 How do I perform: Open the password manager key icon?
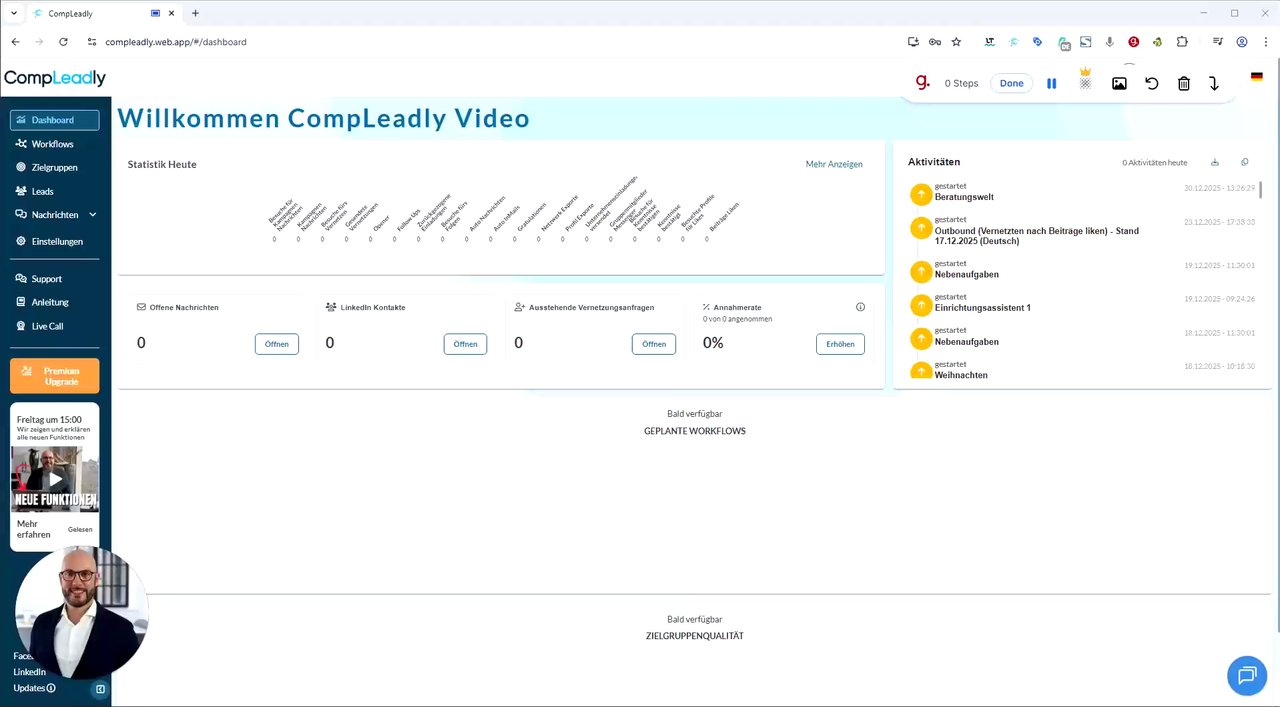[x=935, y=42]
